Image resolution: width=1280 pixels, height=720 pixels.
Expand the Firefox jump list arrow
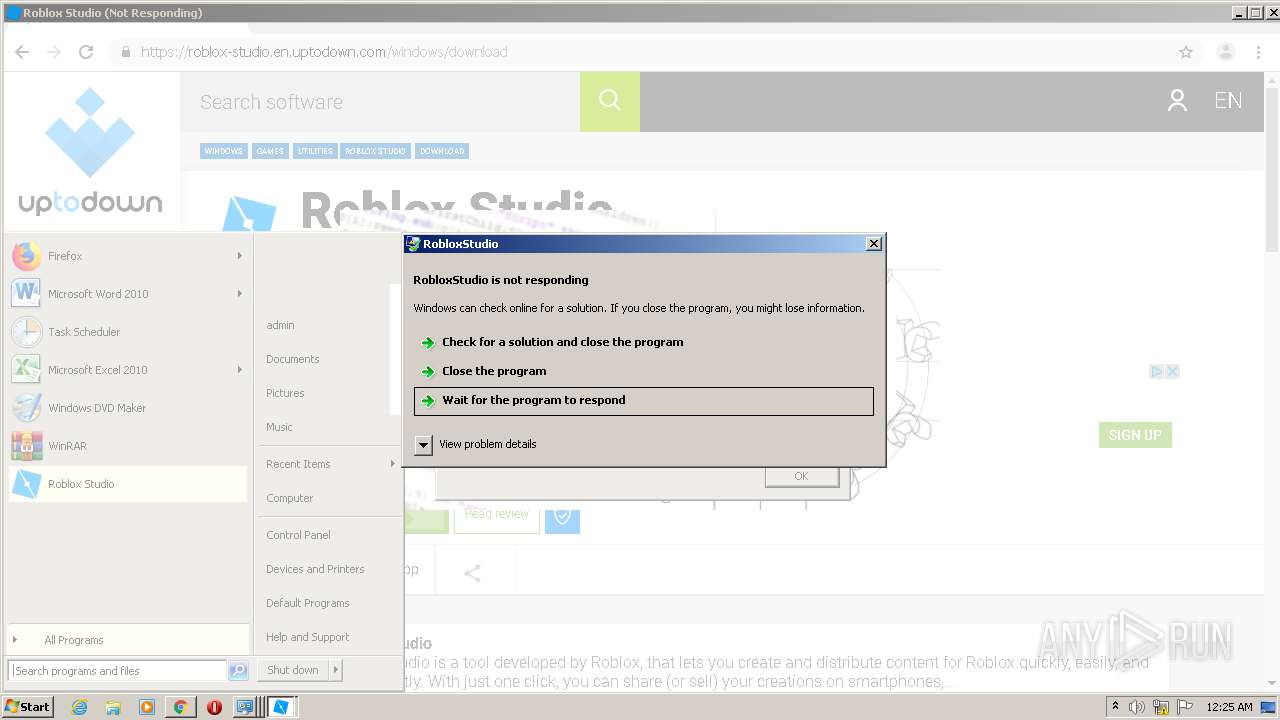tap(239, 256)
